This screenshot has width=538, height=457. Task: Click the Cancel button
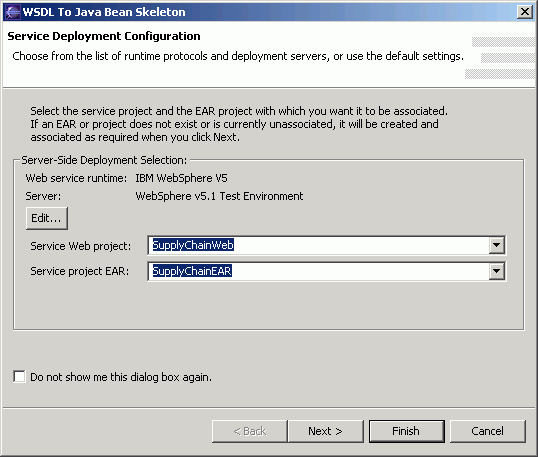pos(488,431)
